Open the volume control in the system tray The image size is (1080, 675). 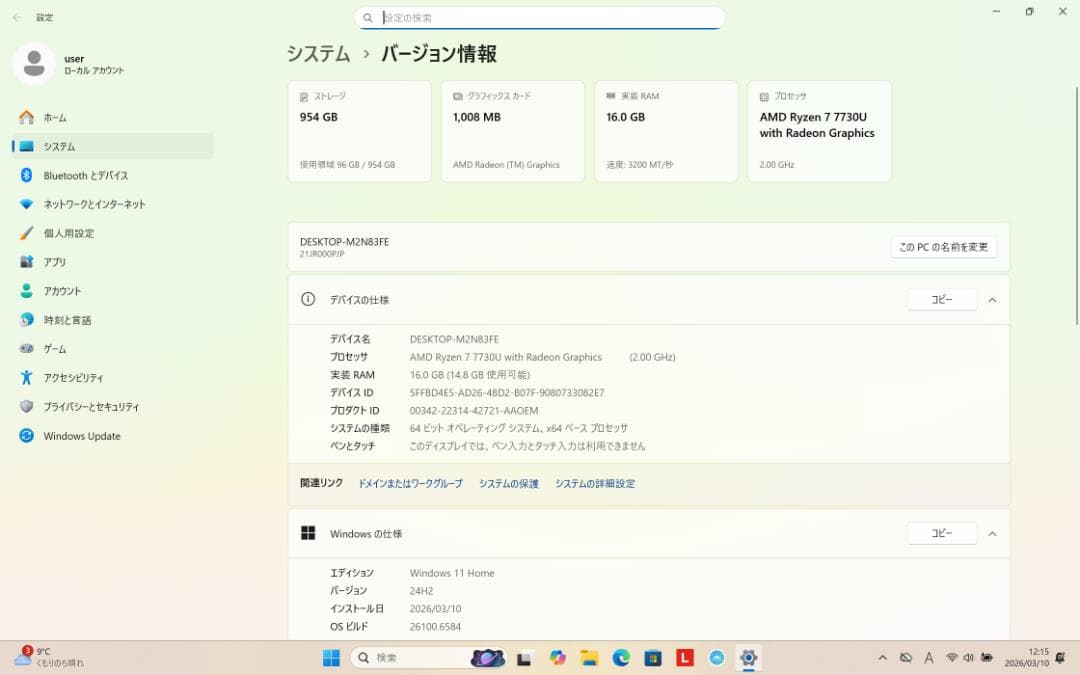point(968,658)
